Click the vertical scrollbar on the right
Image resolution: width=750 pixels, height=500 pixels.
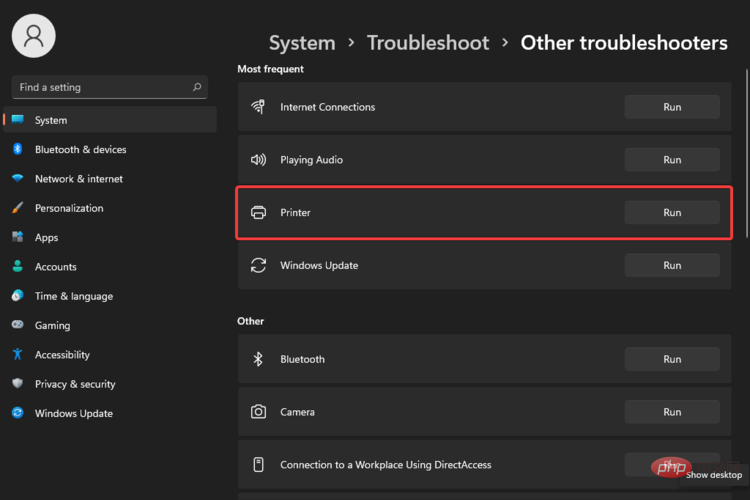(x=745, y=150)
